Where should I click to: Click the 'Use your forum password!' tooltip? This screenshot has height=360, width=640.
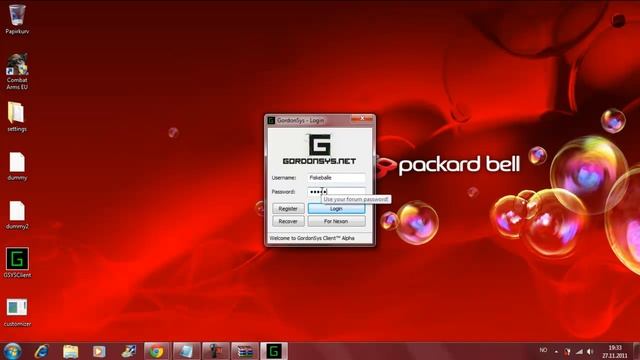pyautogui.click(x=356, y=200)
